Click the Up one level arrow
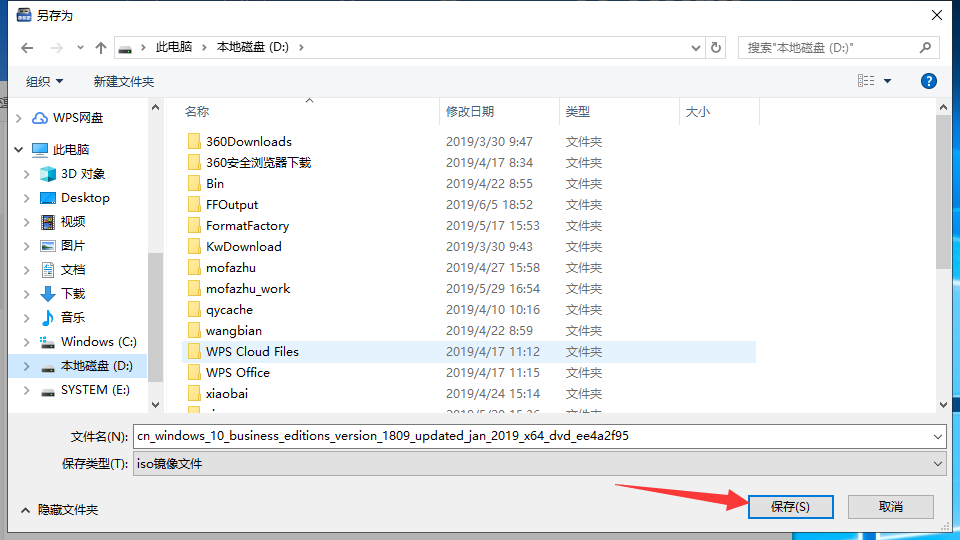Image resolution: width=960 pixels, height=540 pixels. tap(101, 48)
